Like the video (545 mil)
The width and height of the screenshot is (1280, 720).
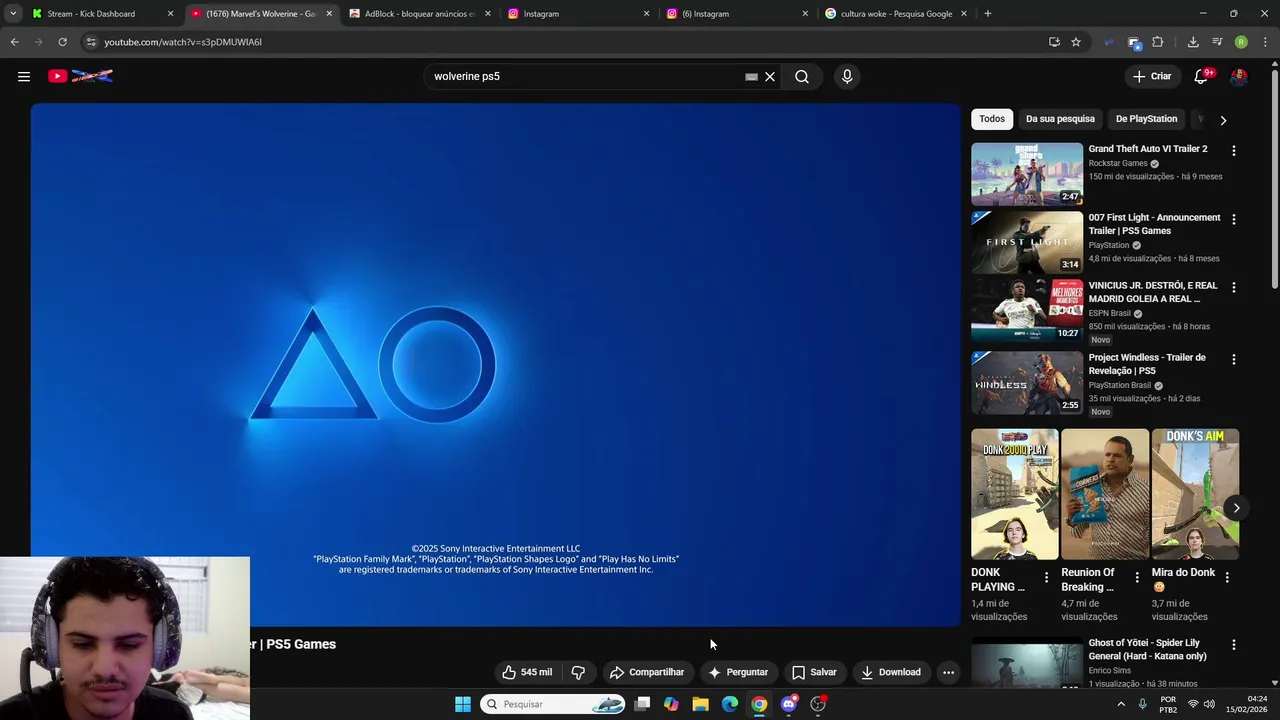[527, 672]
